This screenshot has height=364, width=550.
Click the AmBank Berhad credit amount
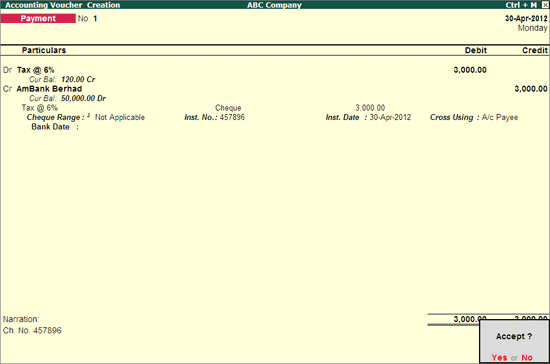[531, 89]
